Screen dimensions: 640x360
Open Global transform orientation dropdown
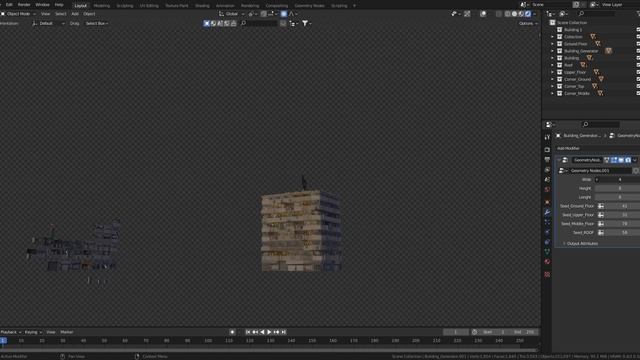click(231, 14)
